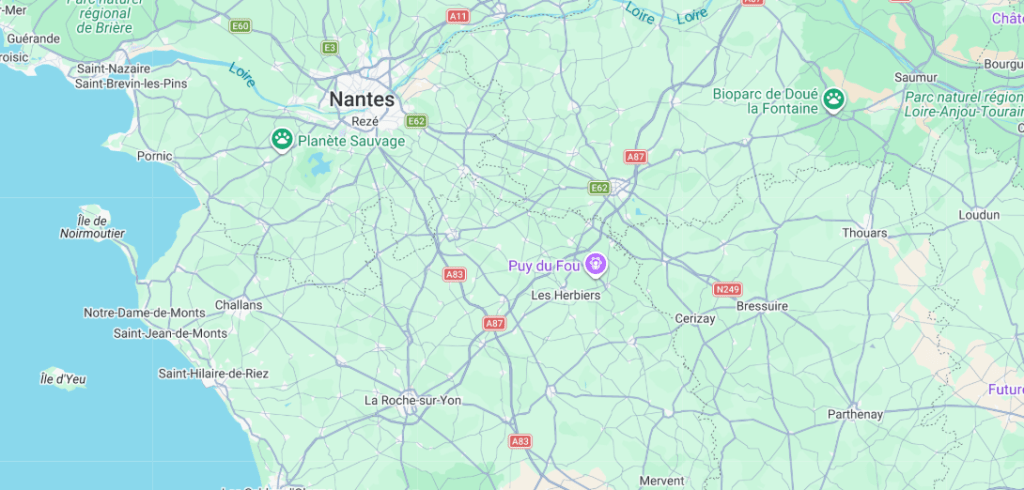Click the Planète Sauvage zoo paw icon
The image size is (1024, 490).
click(281, 139)
